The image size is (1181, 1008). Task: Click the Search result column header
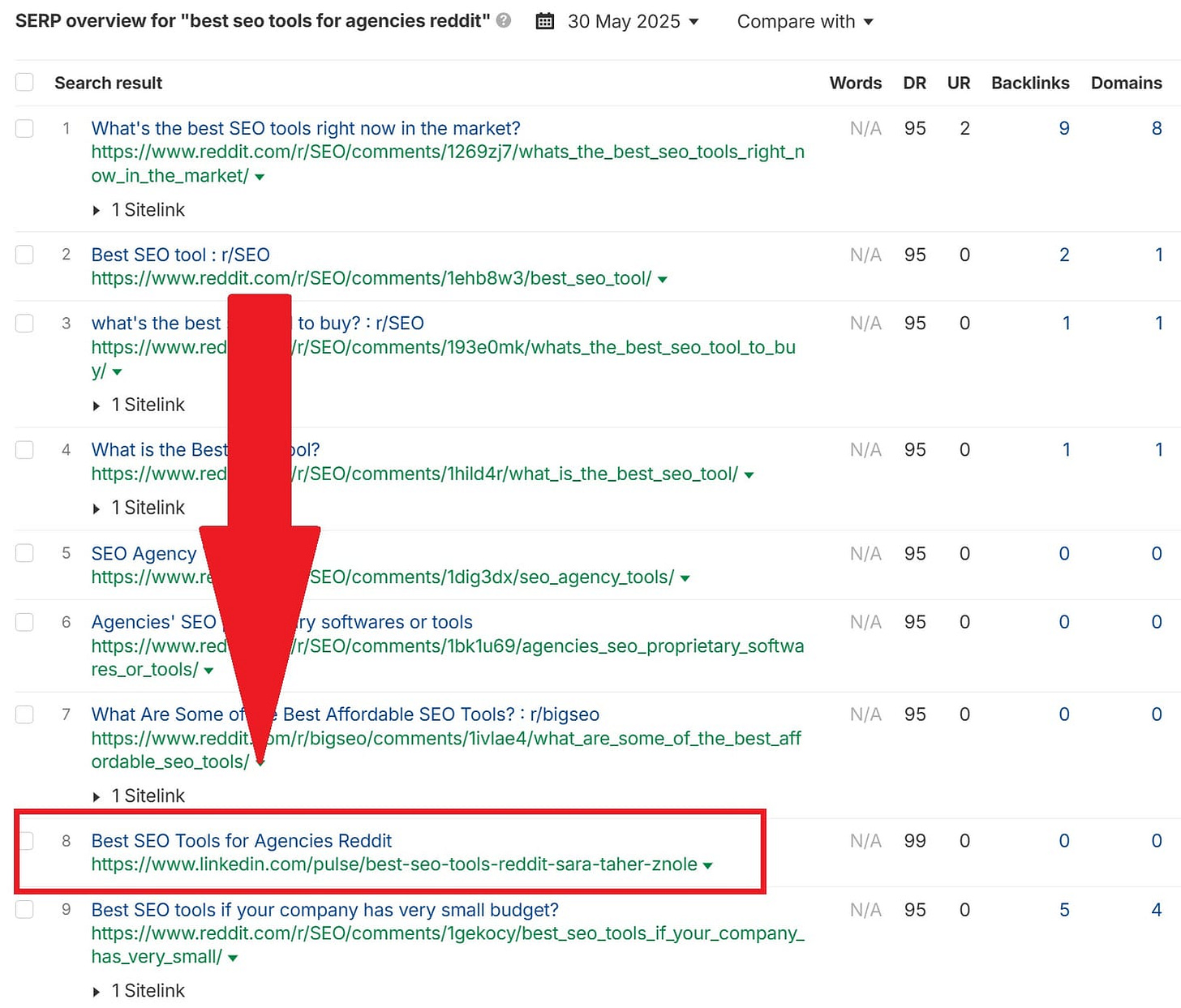108,82
